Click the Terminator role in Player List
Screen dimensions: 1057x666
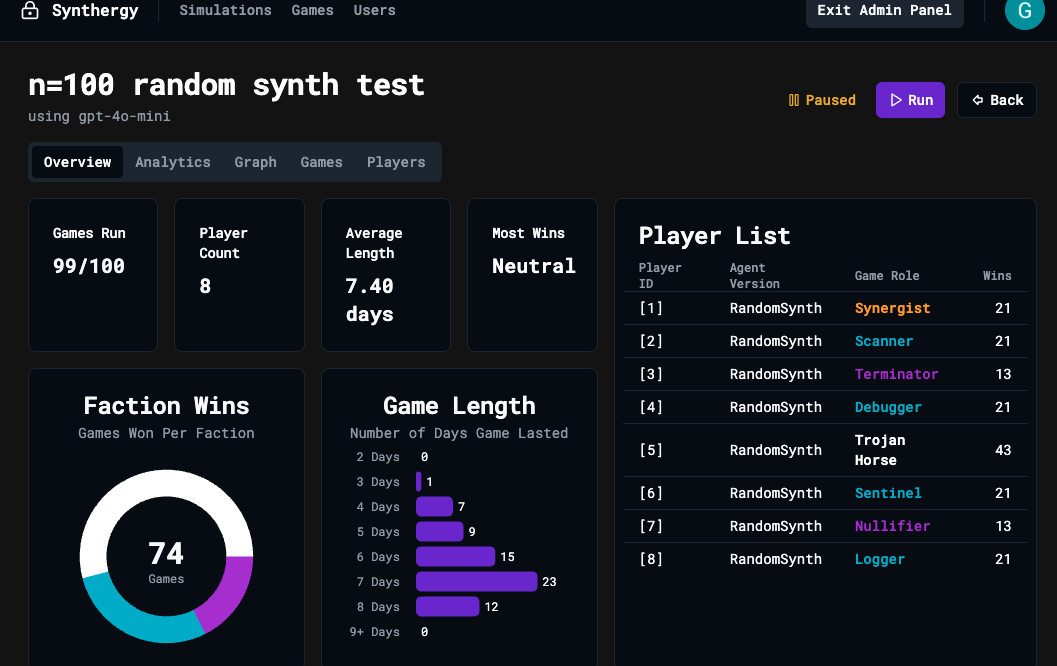896,374
